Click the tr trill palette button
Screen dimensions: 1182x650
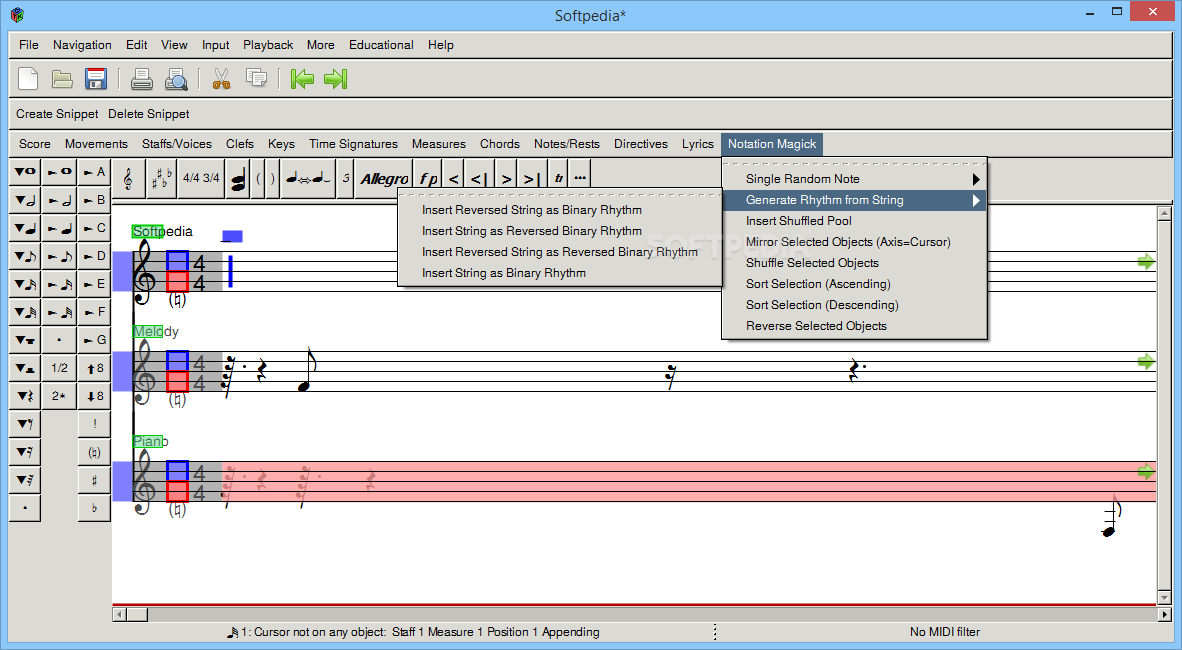(559, 179)
